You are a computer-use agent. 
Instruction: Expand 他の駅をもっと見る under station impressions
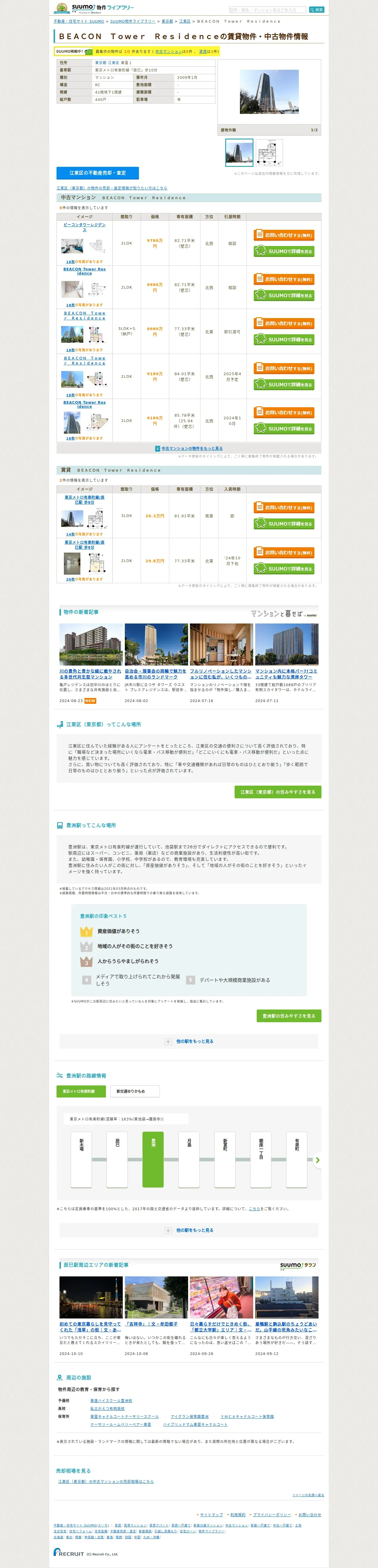(189, 1042)
